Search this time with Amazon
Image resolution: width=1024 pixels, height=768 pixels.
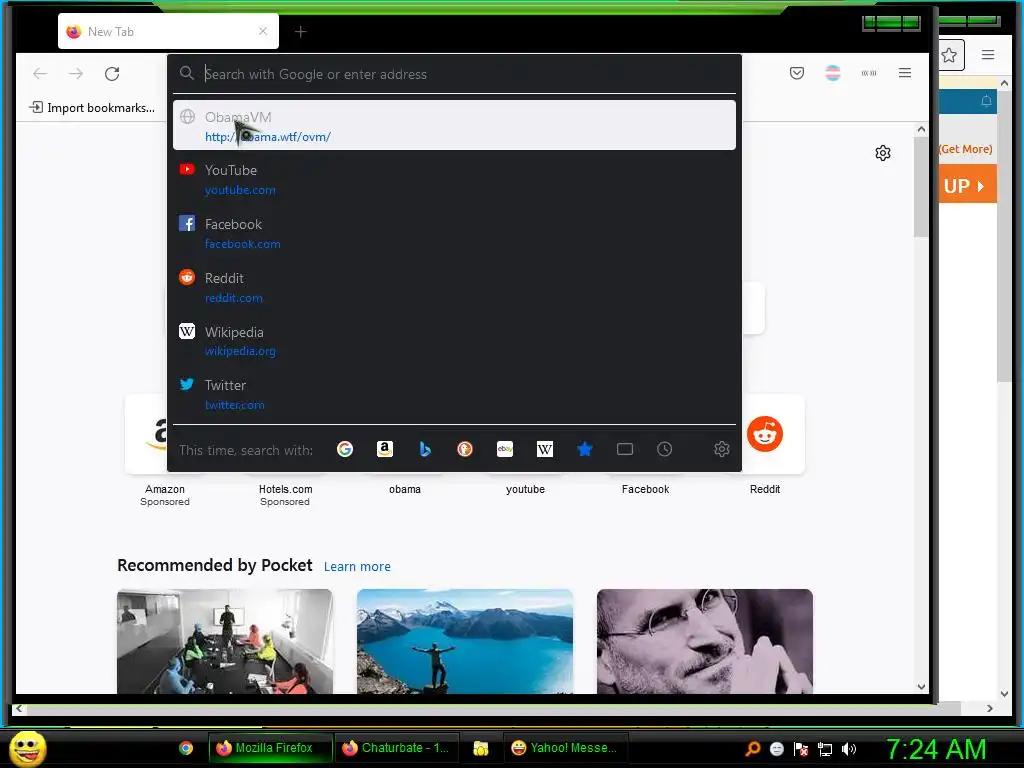[x=385, y=449]
